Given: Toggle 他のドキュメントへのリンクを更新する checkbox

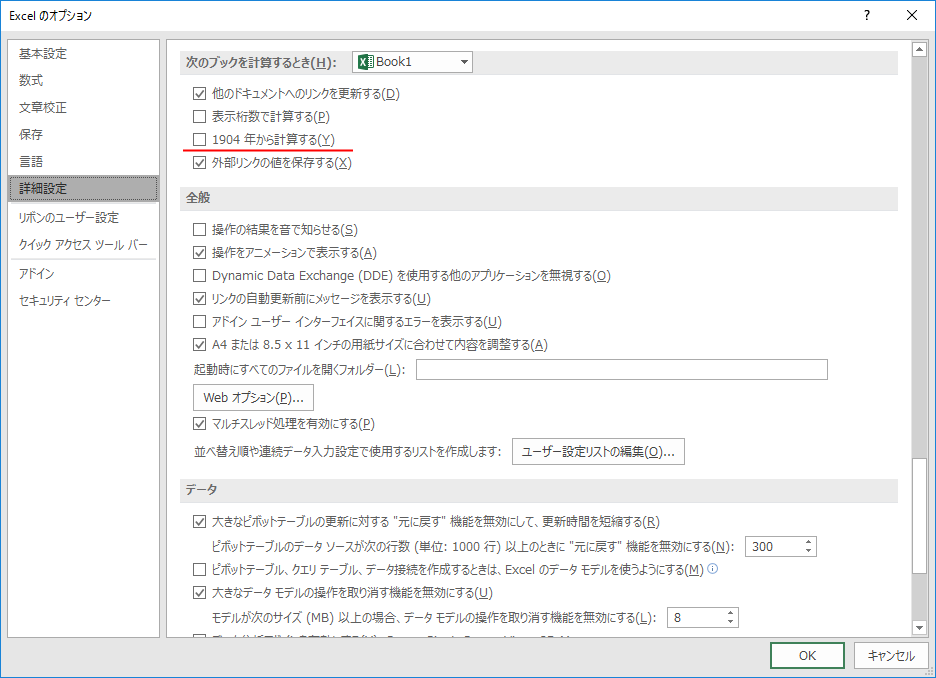Looking at the screenshot, I should coord(199,94).
